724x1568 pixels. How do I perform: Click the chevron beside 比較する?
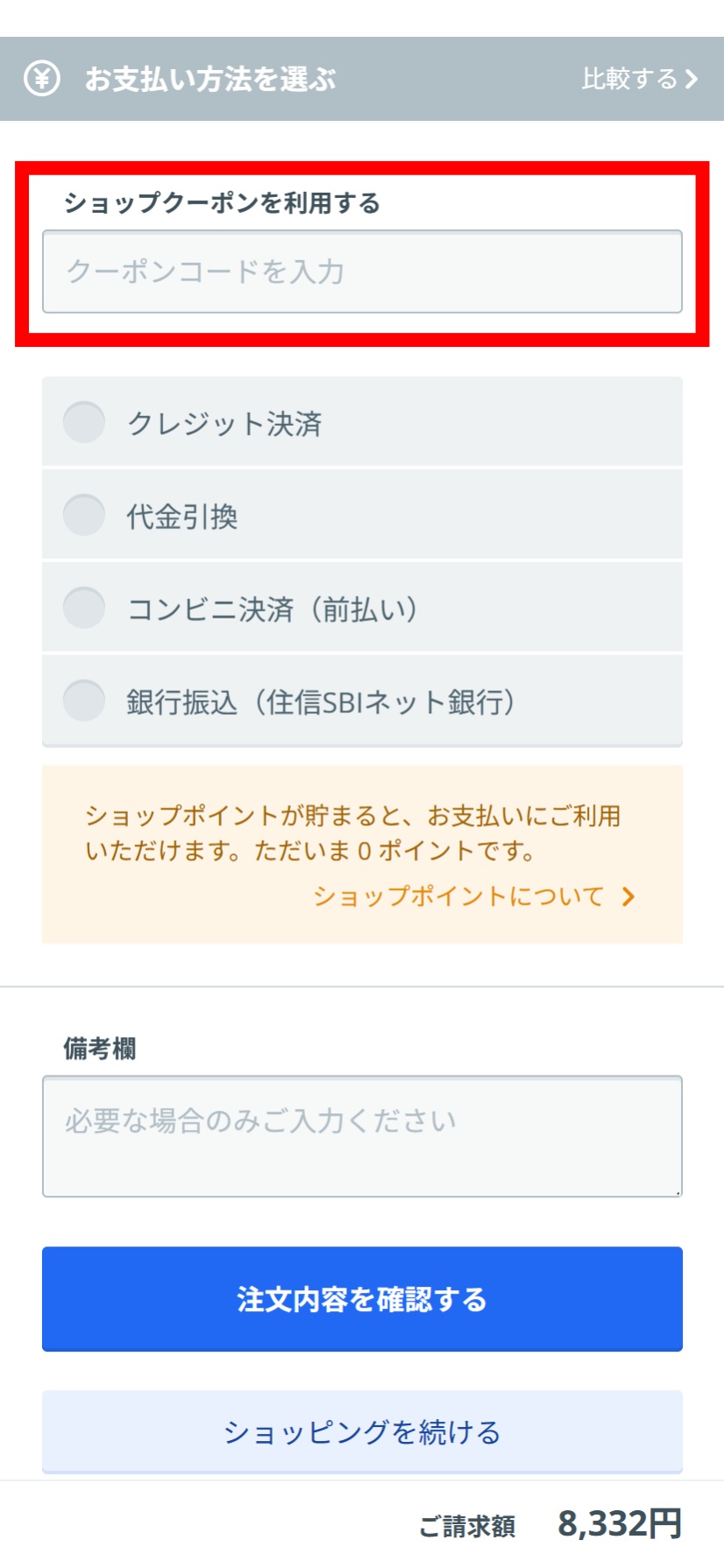click(x=692, y=80)
